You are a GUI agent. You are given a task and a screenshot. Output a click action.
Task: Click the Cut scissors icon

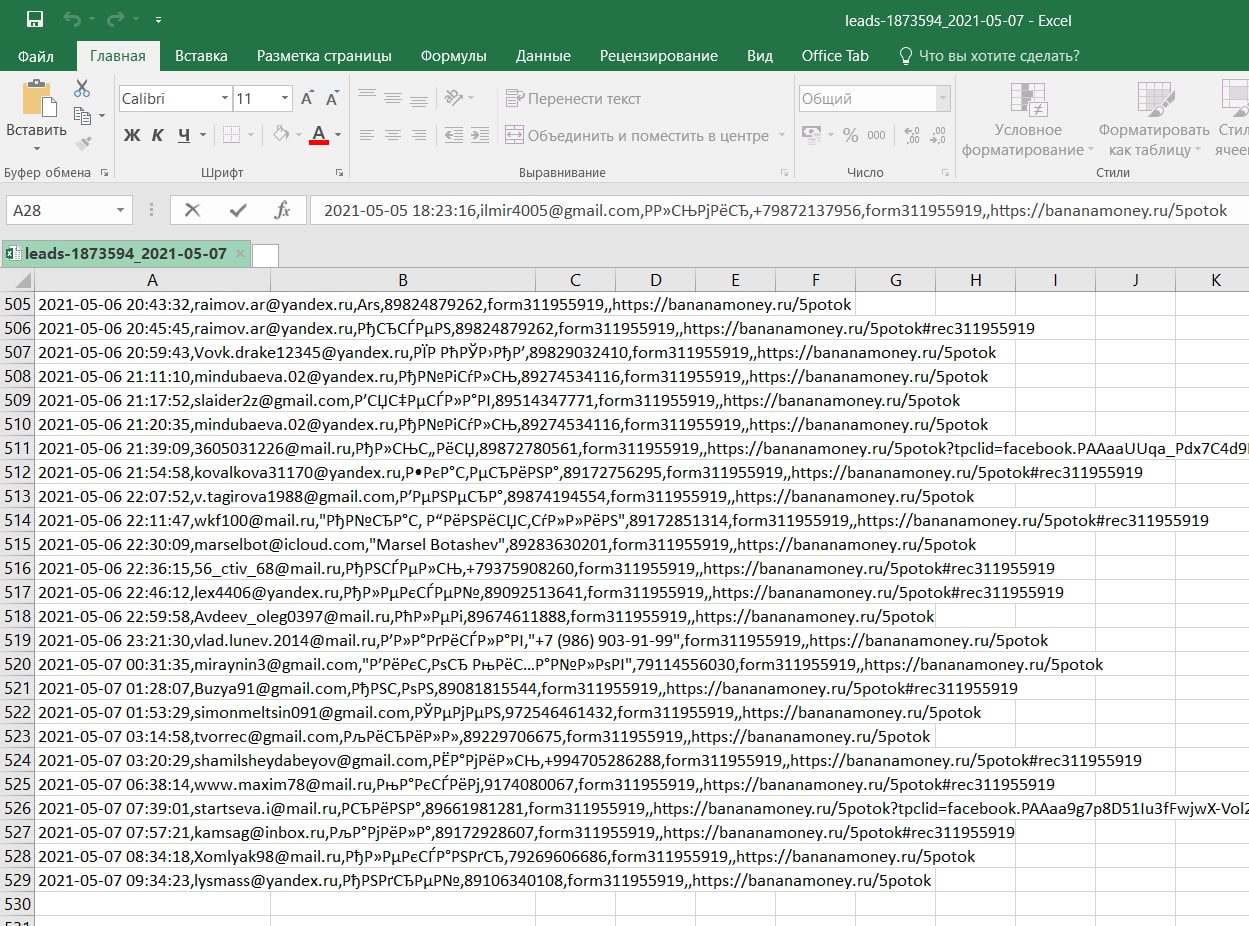click(82, 89)
